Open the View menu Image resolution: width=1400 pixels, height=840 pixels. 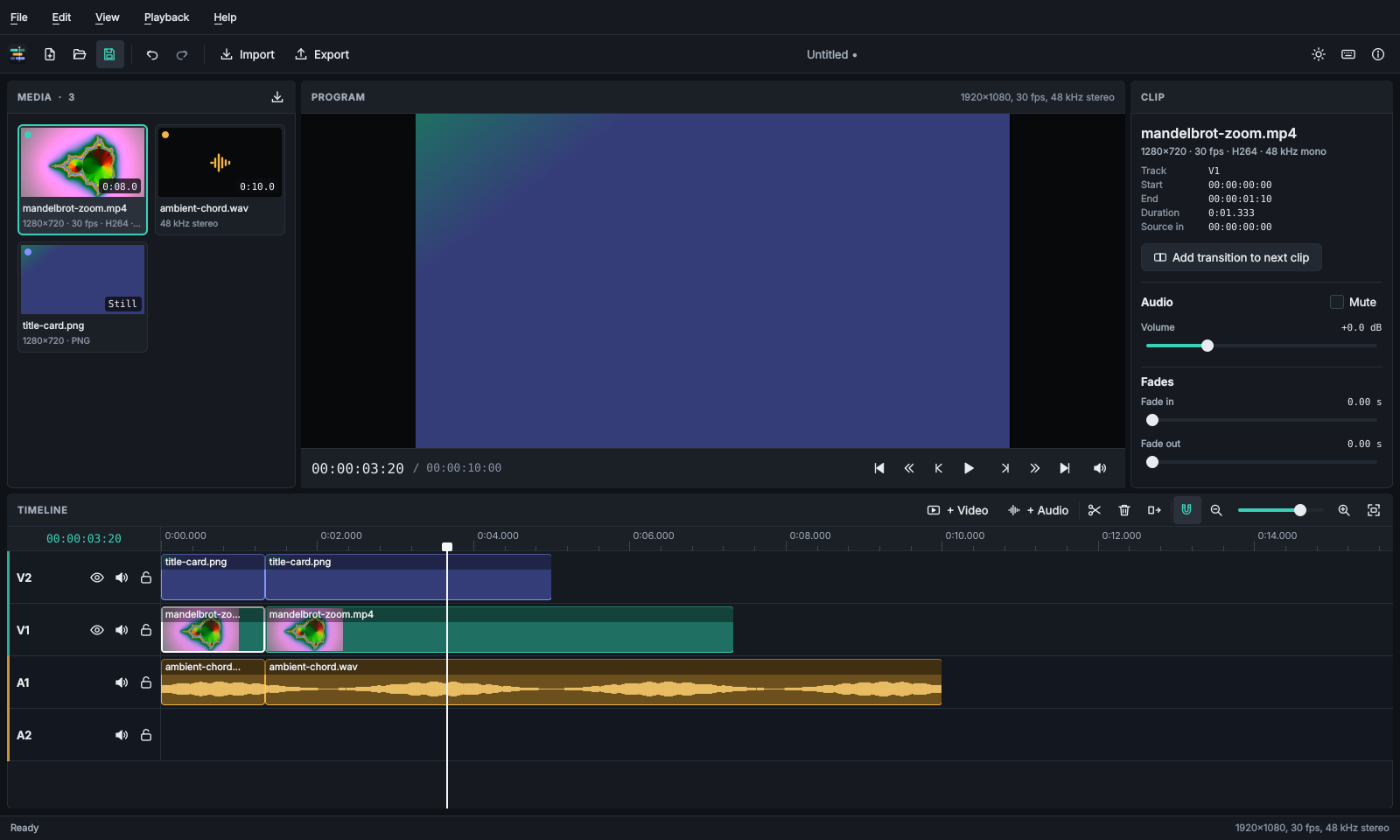coord(108,17)
